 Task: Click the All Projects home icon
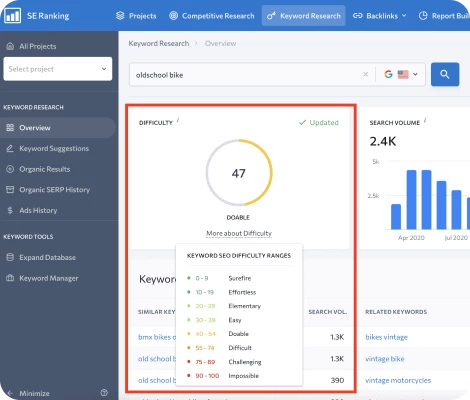point(10,46)
